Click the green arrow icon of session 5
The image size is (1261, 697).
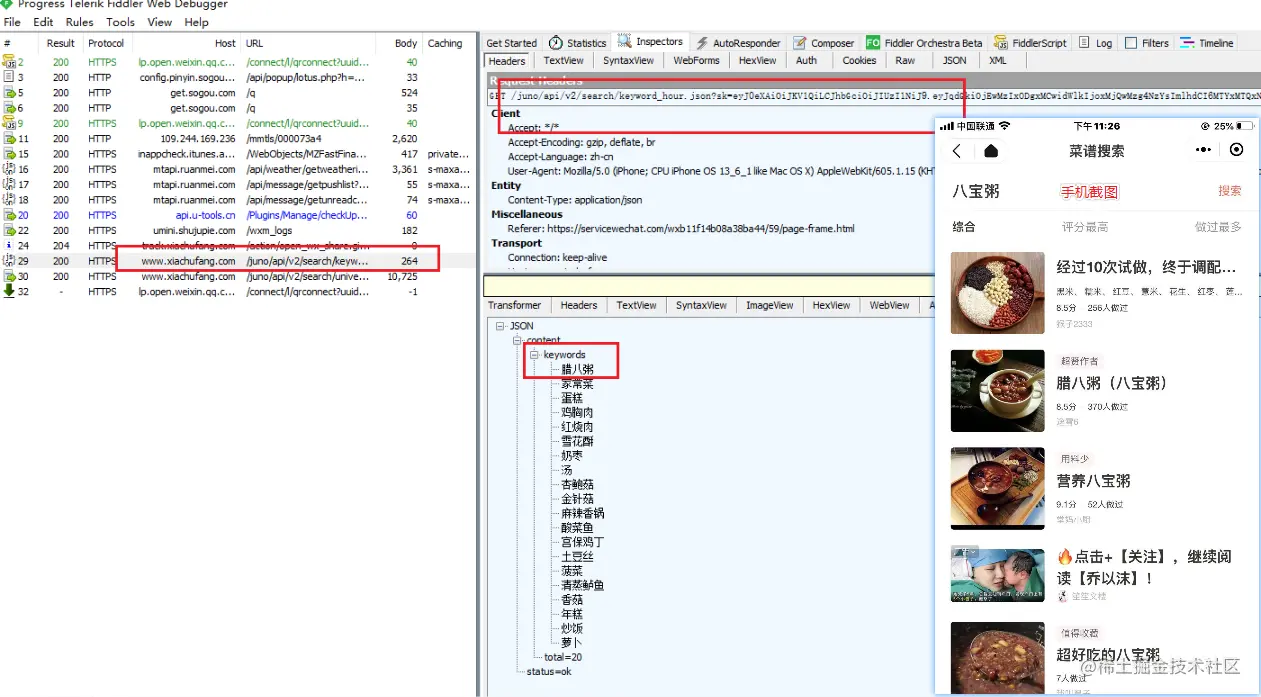9,93
